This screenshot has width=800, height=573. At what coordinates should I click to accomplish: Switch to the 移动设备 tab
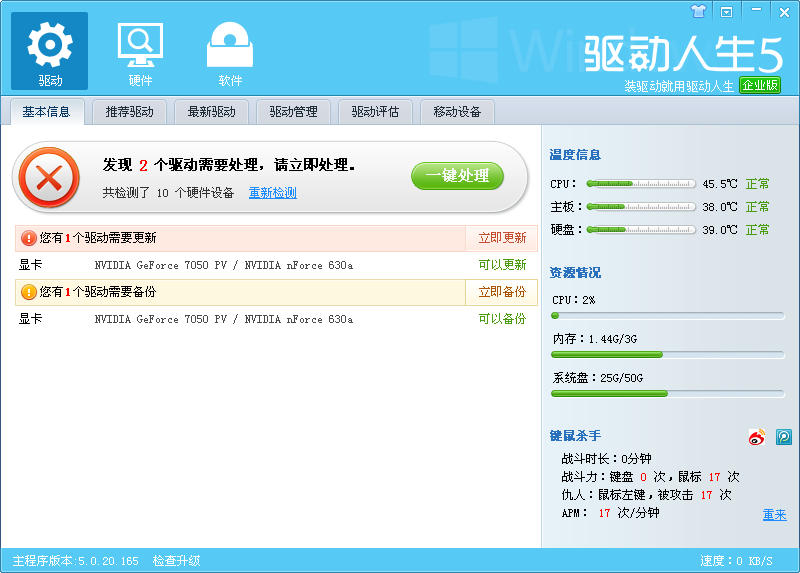click(x=457, y=112)
